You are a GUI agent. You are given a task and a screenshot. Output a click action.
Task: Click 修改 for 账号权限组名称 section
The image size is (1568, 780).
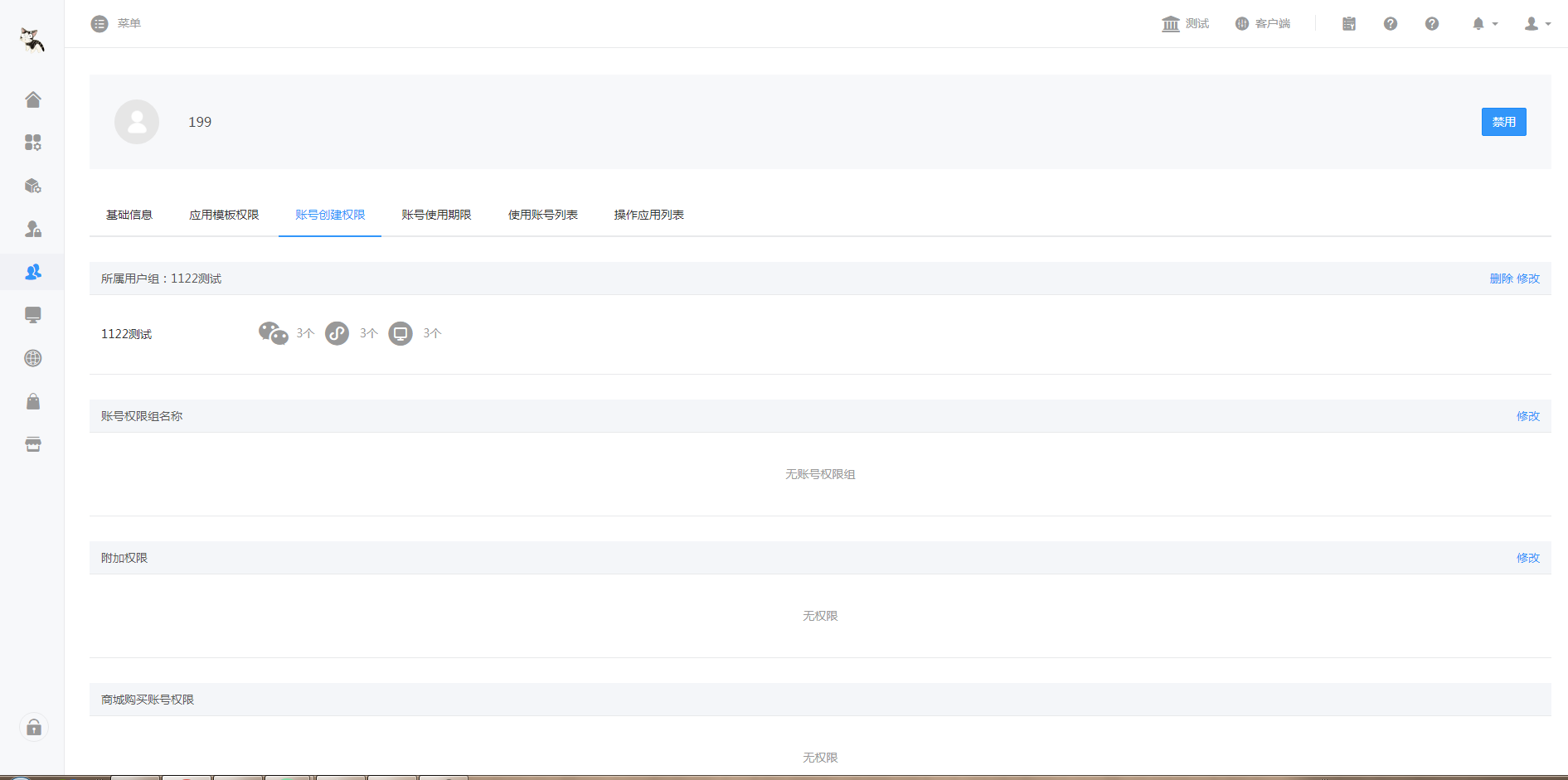[1528, 416]
